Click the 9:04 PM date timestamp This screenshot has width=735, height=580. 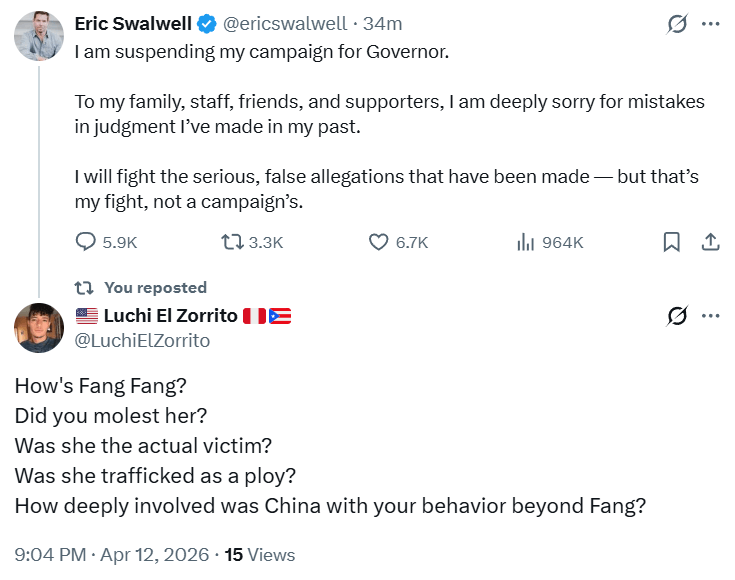[112, 554]
